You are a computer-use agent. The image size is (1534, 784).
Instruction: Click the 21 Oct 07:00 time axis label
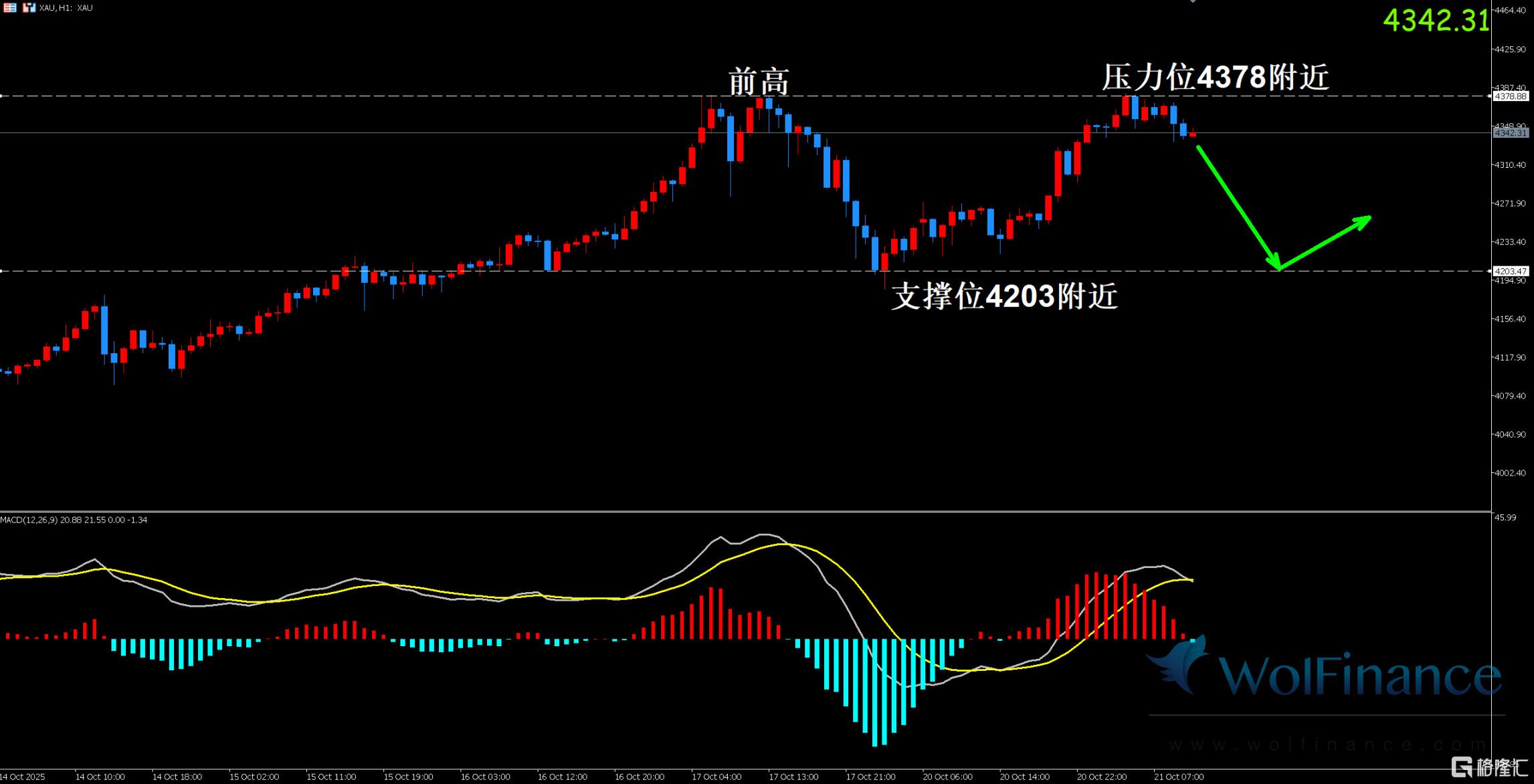pos(1179,777)
